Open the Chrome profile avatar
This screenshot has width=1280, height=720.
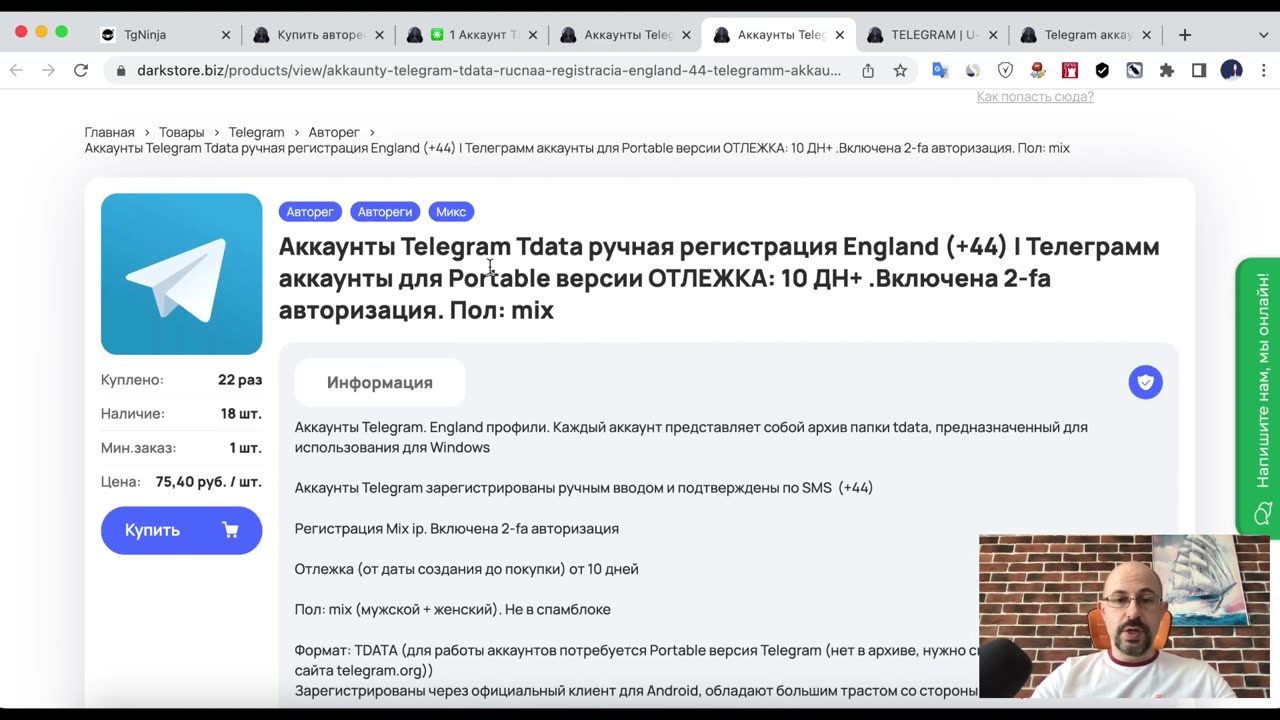(x=1231, y=70)
